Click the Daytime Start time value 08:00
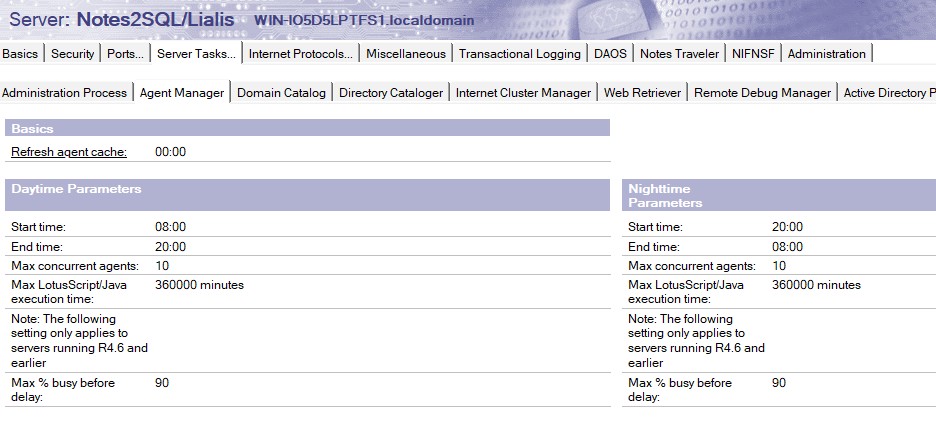 pyautogui.click(x=170, y=227)
